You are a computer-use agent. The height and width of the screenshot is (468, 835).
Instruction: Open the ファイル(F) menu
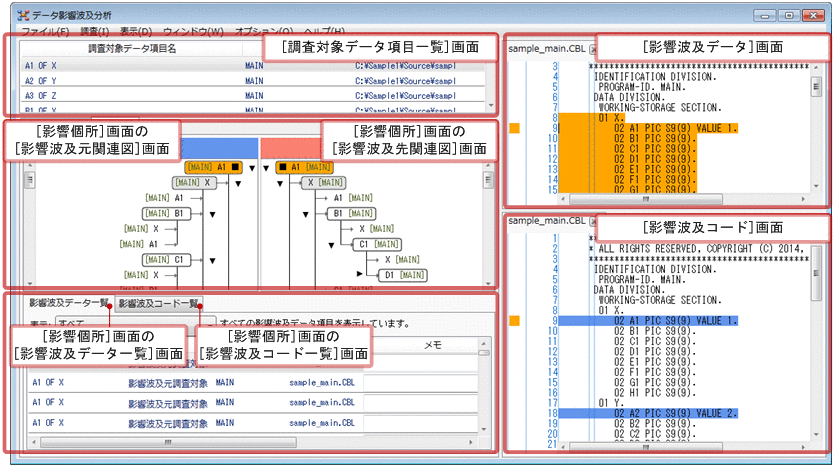pos(45,31)
